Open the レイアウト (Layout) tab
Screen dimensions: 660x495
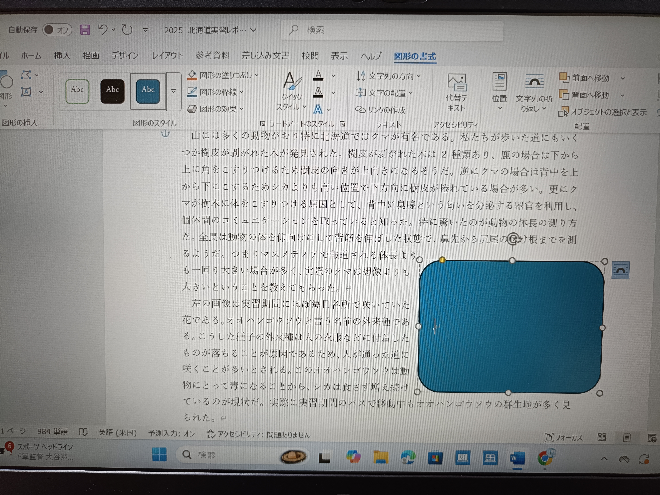click(x=167, y=56)
